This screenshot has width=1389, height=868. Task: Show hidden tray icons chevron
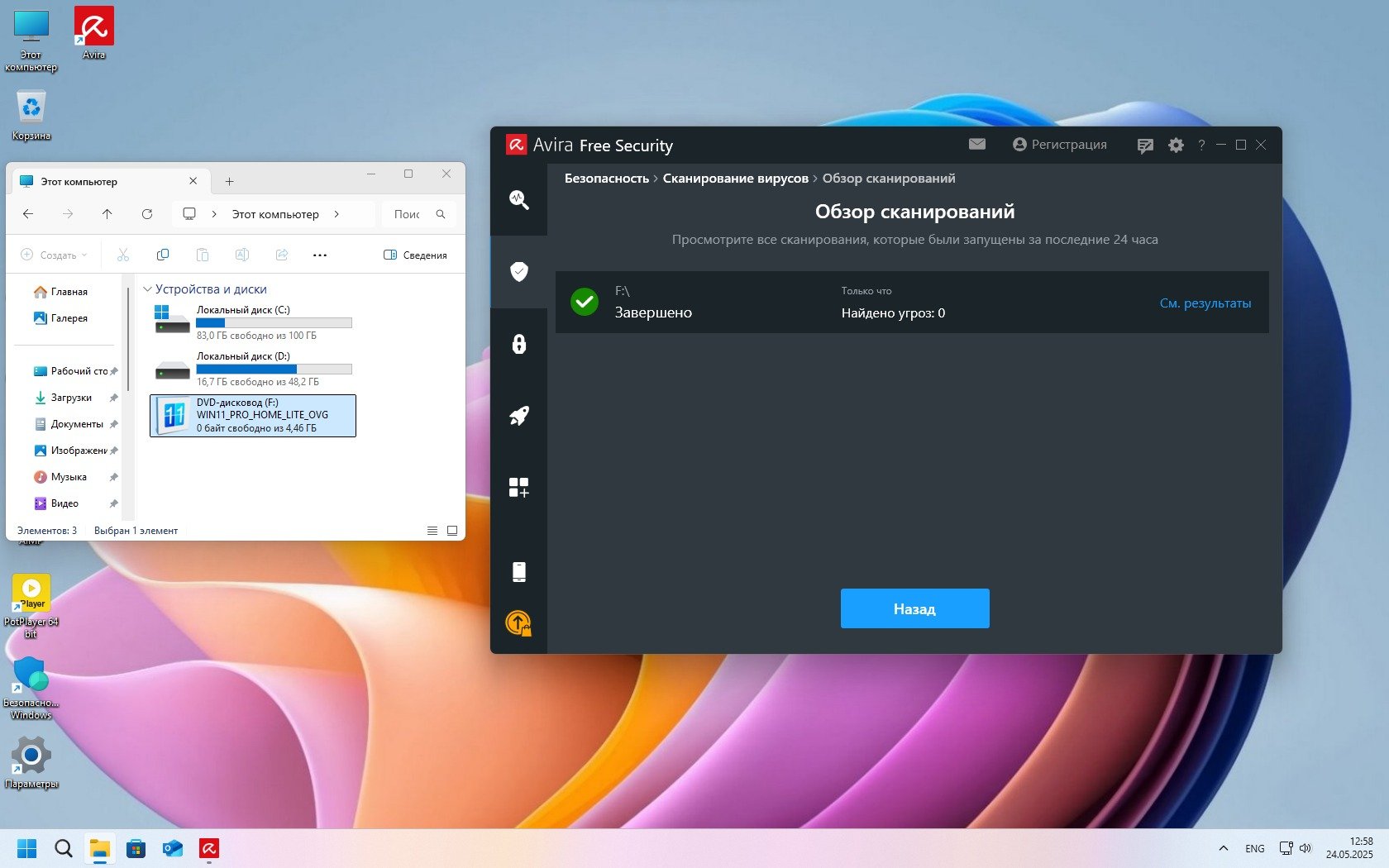[x=1224, y=848]
